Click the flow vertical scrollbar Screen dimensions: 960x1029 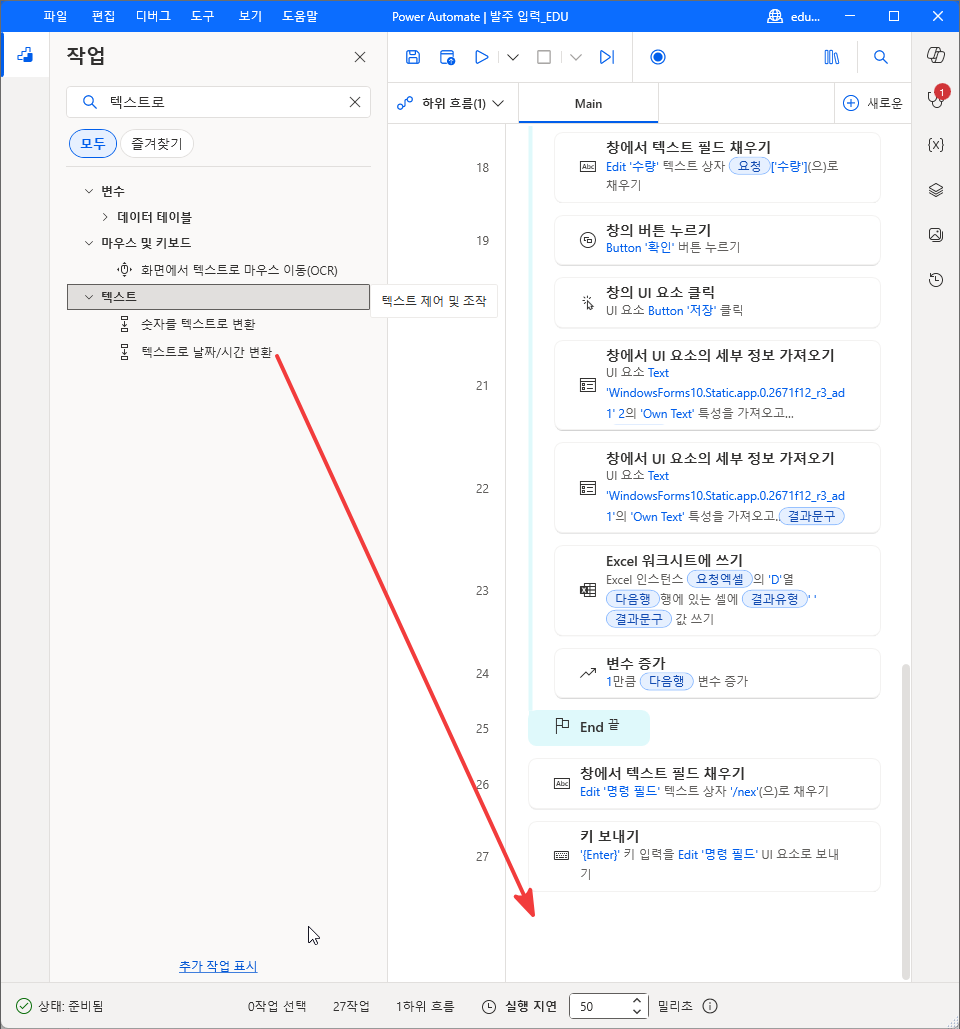906,821
